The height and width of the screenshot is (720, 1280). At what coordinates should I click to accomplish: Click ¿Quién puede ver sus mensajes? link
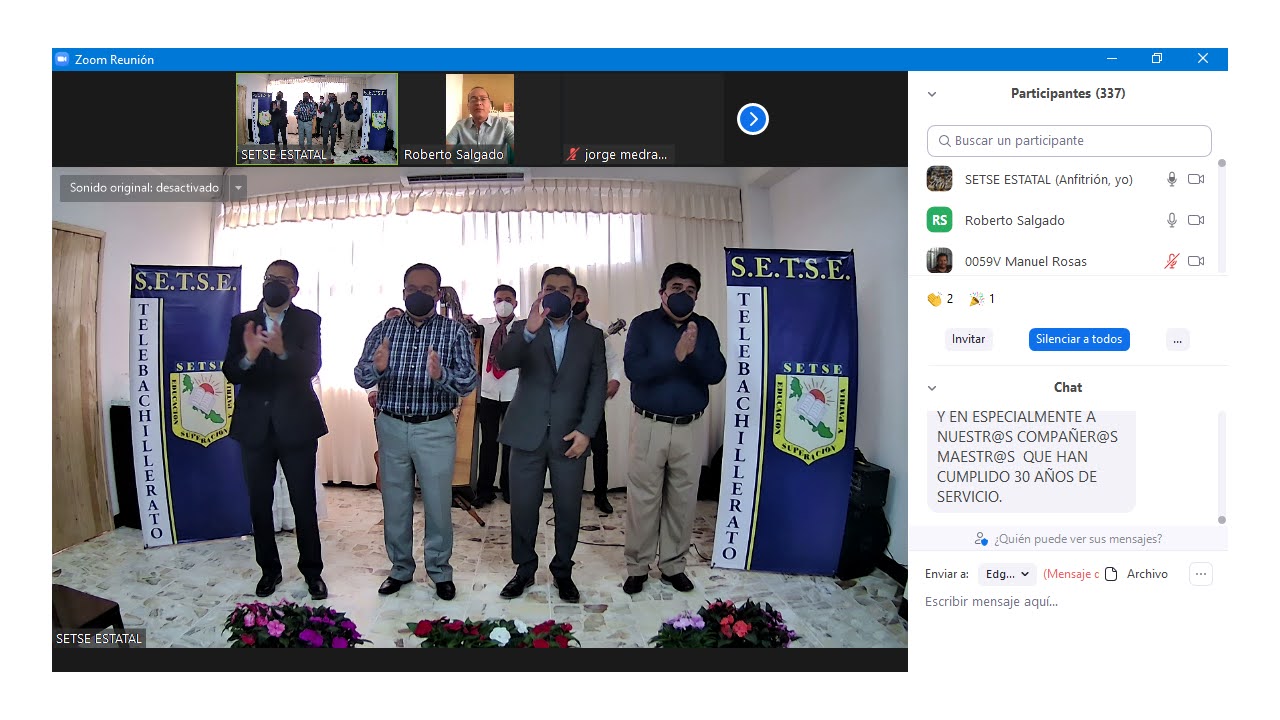pos(1078,539)
